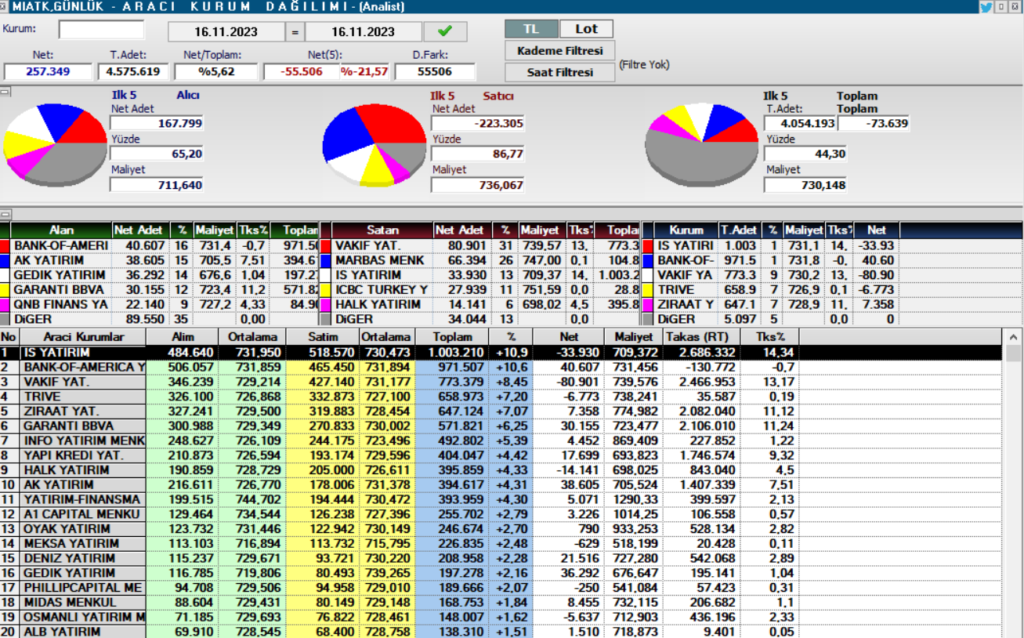Viewport: 1024px width, 638px height.
Task: Open the Kademe Filtresi filter
Action: point(557,51)
